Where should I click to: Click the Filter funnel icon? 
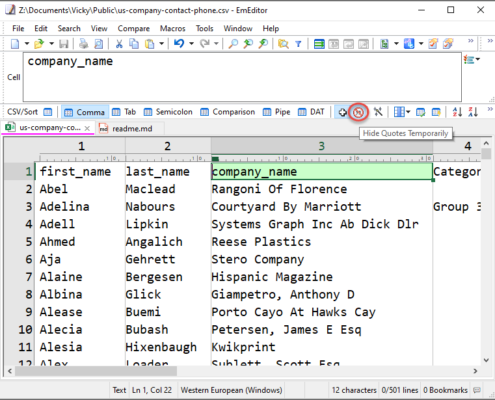[x=298, y=44]
